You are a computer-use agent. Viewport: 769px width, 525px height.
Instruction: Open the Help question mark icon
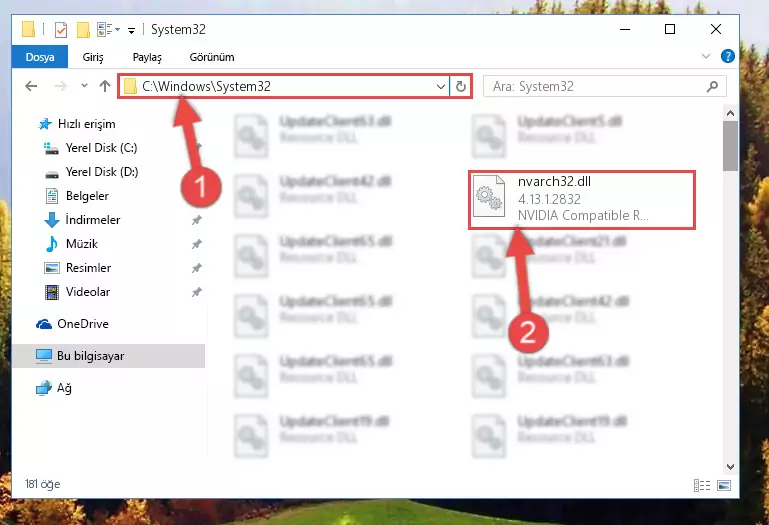pyautogui.click(x=727, y=56)
